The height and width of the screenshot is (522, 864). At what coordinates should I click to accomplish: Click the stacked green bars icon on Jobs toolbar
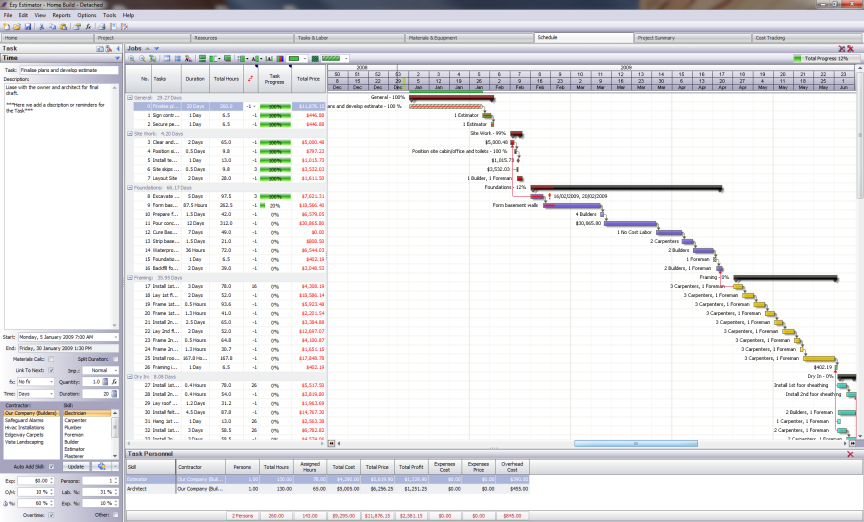202,58
